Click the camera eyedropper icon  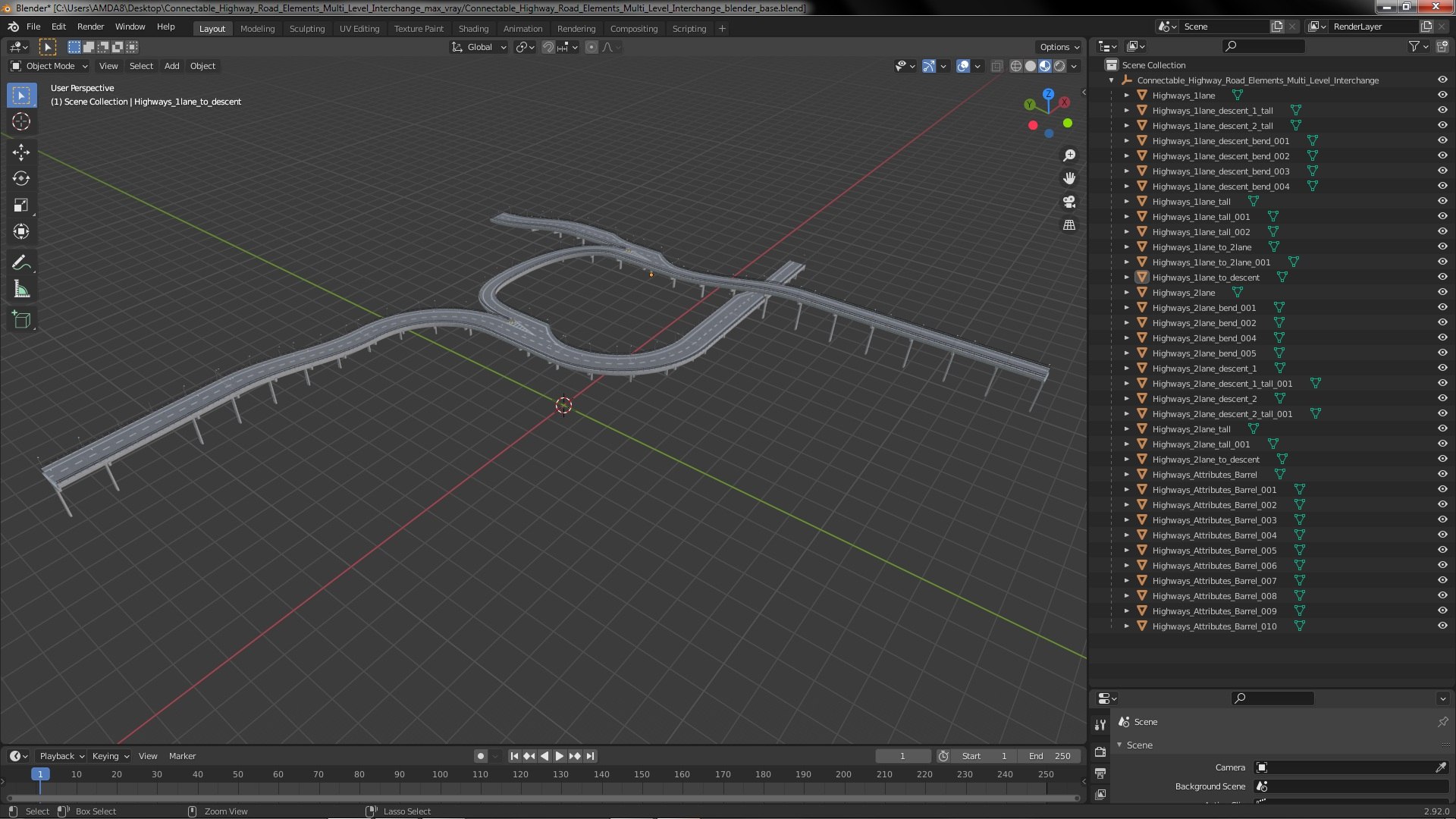tap(1441, 767)
